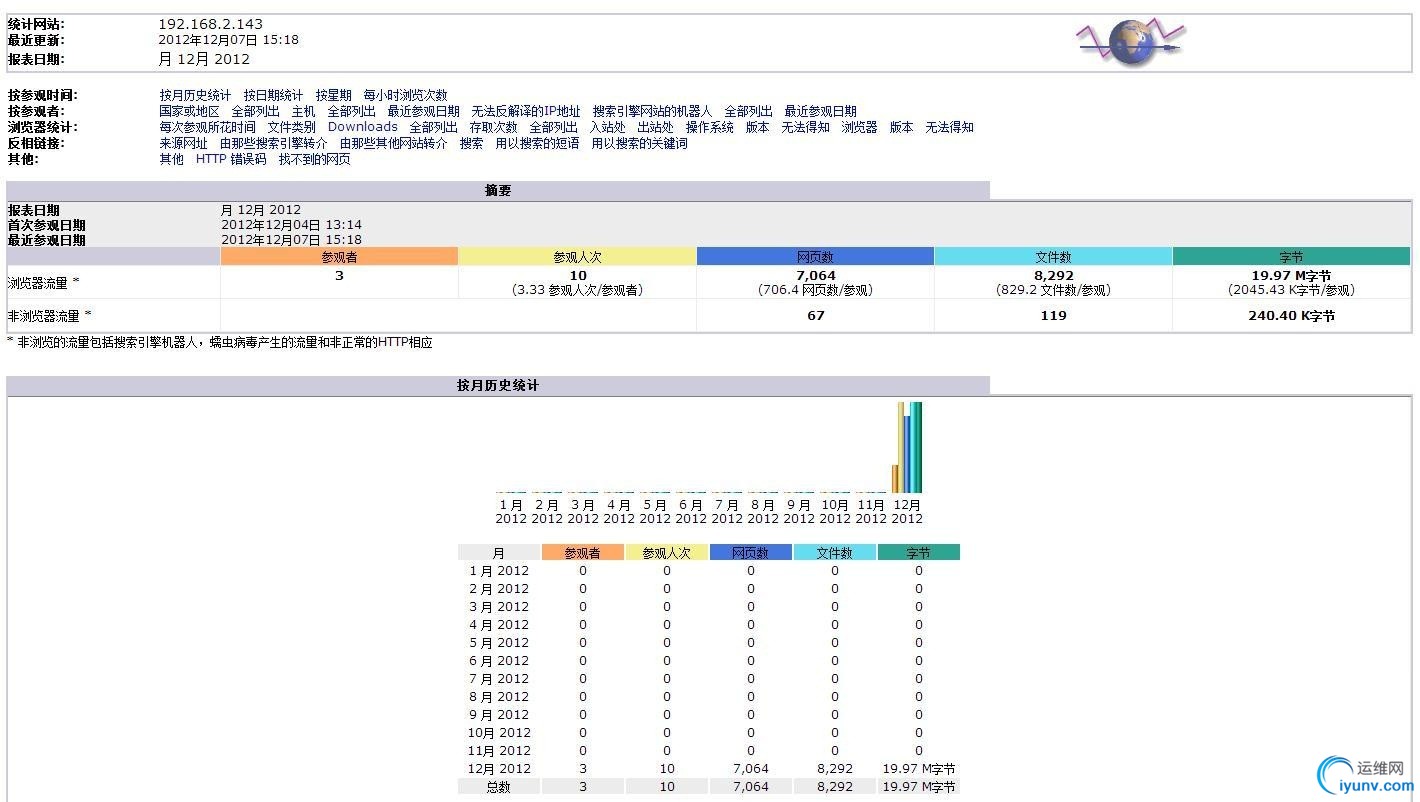This screenshot has height=802, width=1420.
Task: Click the 6月 2012 row in the monthly table
Action: (x=708, y=661)
